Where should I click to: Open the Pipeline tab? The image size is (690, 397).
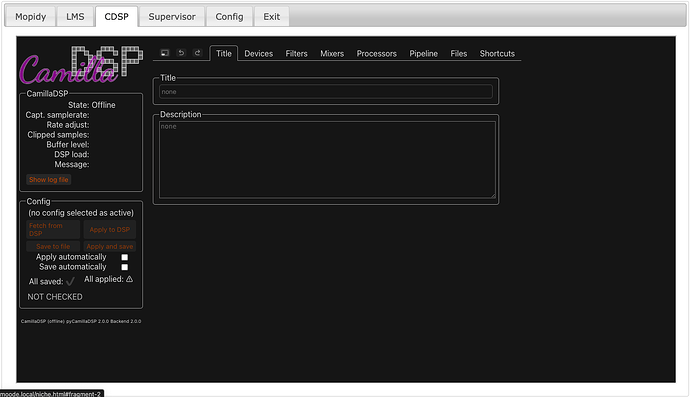pos(423,54)
